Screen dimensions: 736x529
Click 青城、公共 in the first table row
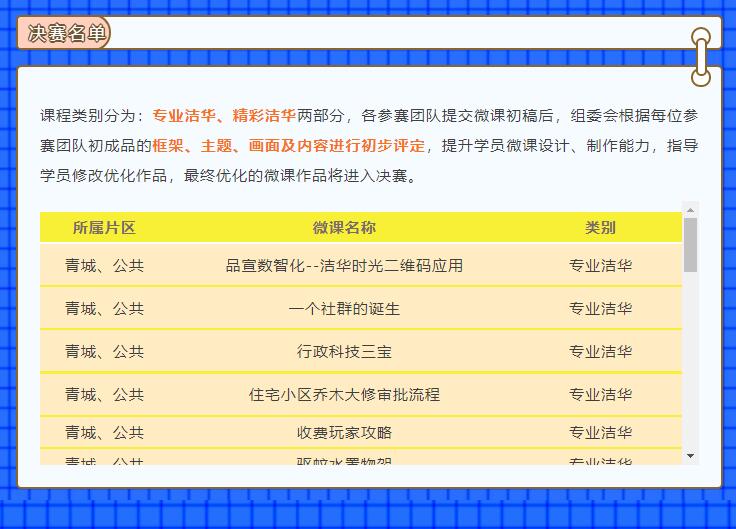pyautogui.click(x=104, y=266)
